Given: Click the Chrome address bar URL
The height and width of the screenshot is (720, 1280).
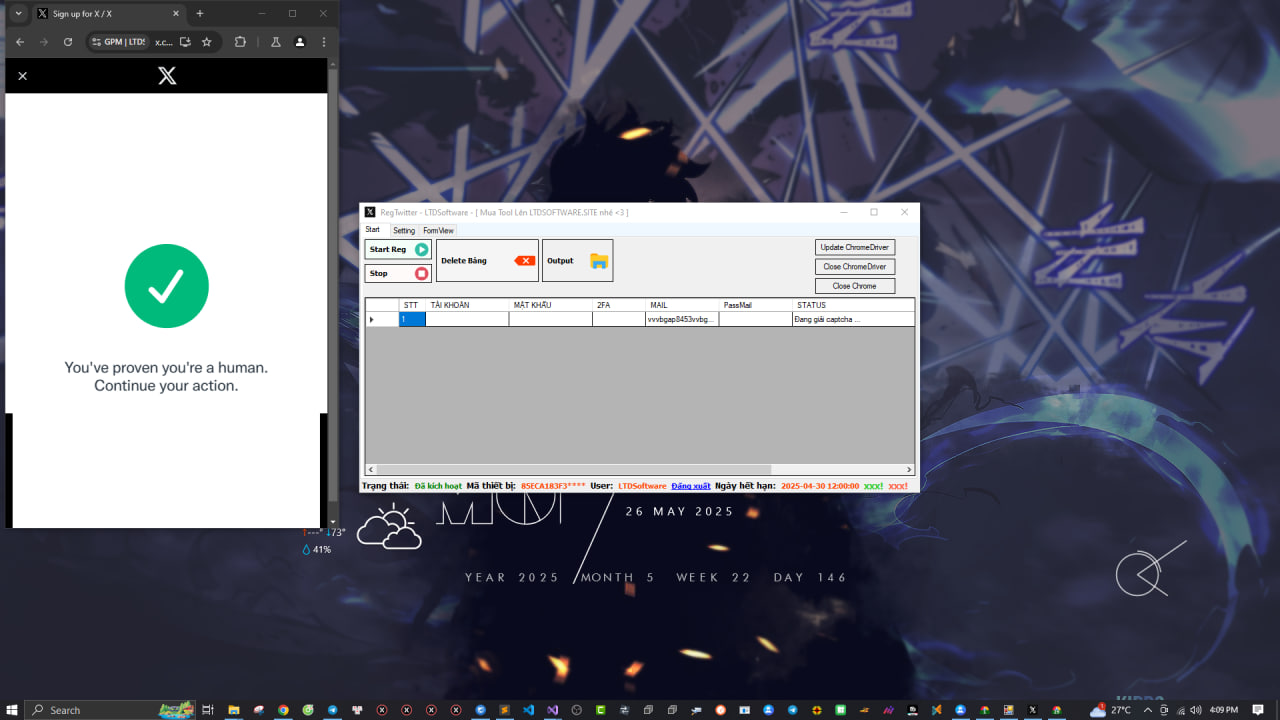Looking at the screenshot, I should 164,42.
